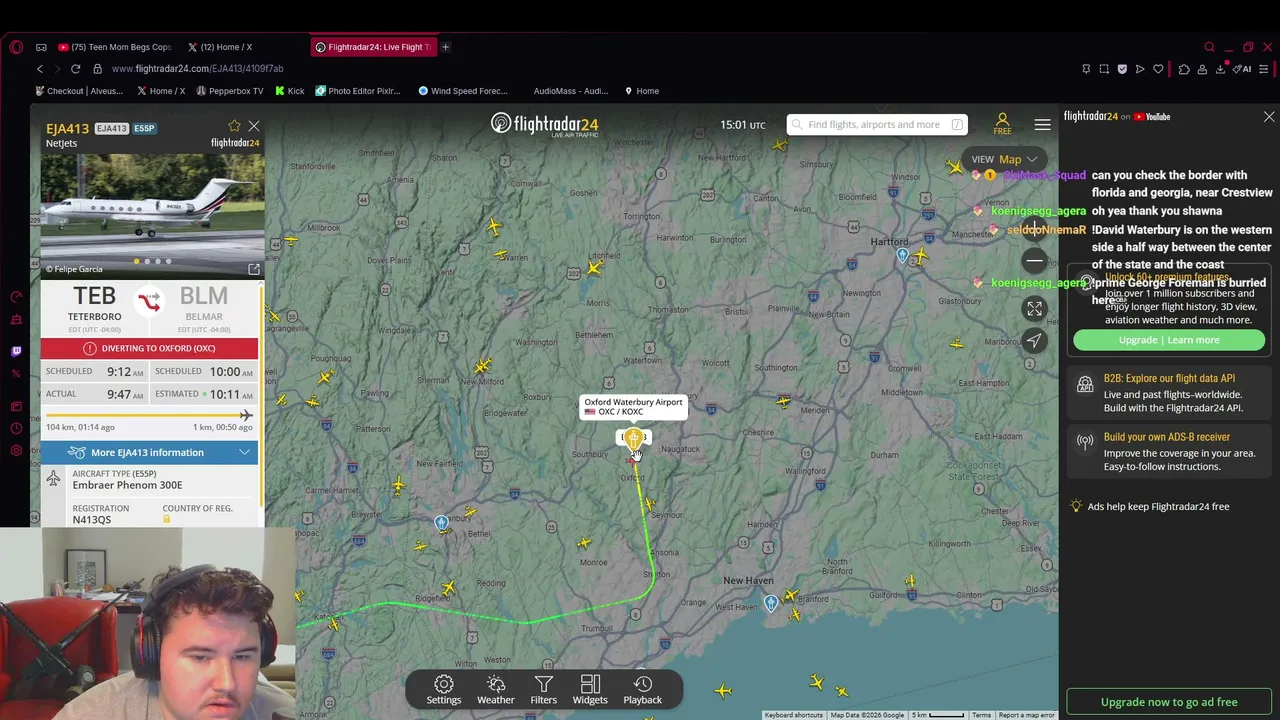Click the FREE account profile icon
Image resolution: width=1280 pixels, height=720 pixels.
pyautogui.click(x=1002, y=124)
